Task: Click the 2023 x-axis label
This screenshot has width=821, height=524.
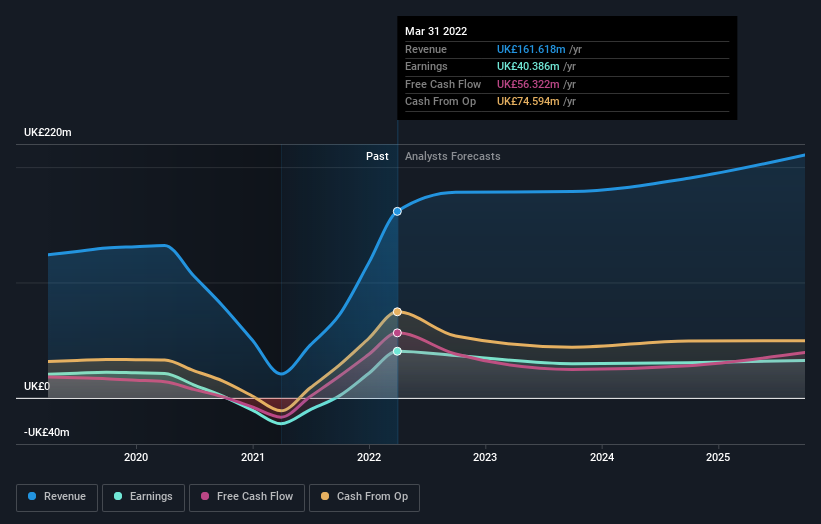Action: (485, 458)
